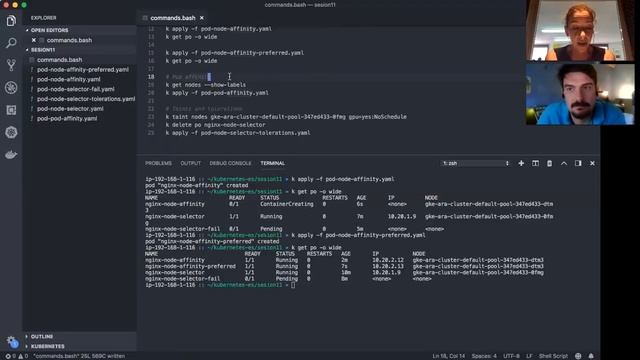Open pod-node-selector.yaml file
This screenshot has height=360, width=640.
(x=70, y=109)
